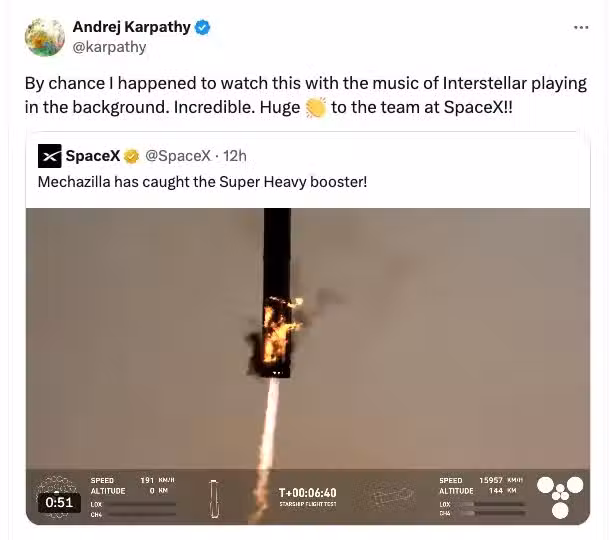610x540 pixels.
Task: Click the 0:51 video duration badge
Action: tap(59, 503)
